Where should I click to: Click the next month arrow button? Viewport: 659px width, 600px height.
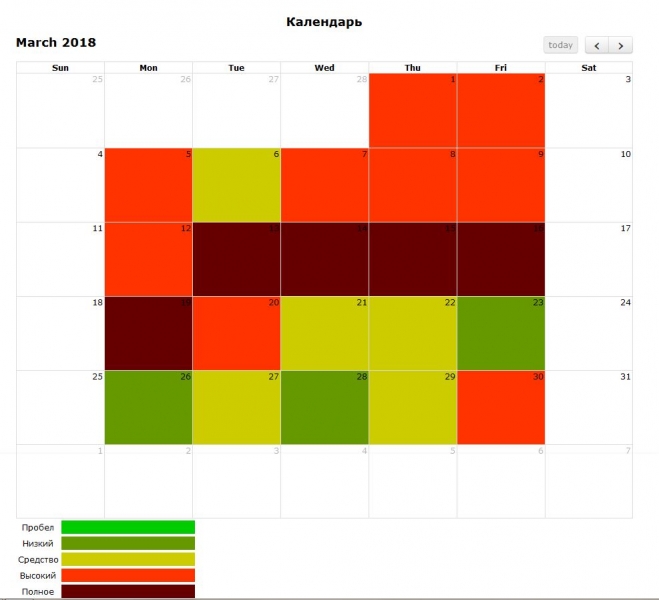coord(621,45)
